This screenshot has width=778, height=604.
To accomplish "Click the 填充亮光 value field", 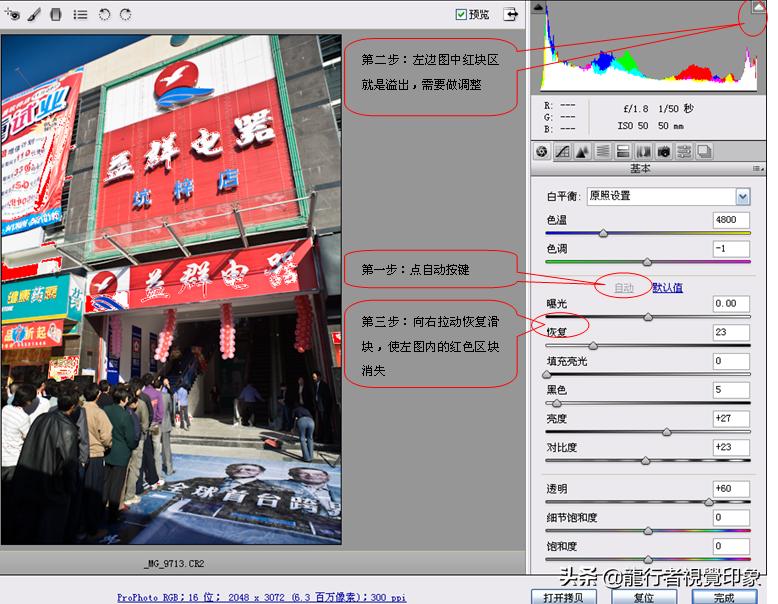I will 731,361.
